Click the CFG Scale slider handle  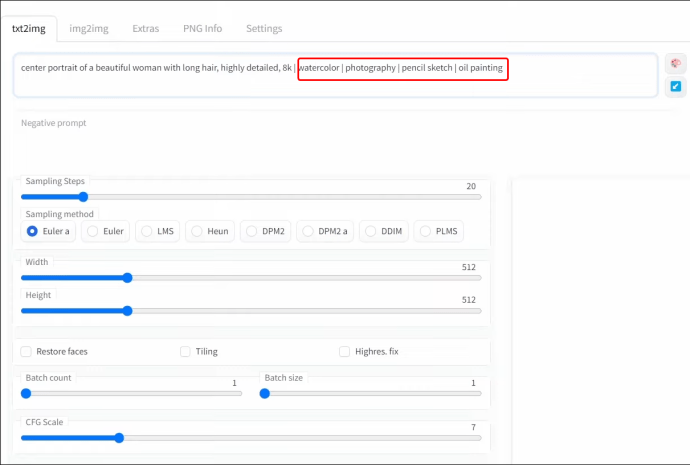click(119, 438)
